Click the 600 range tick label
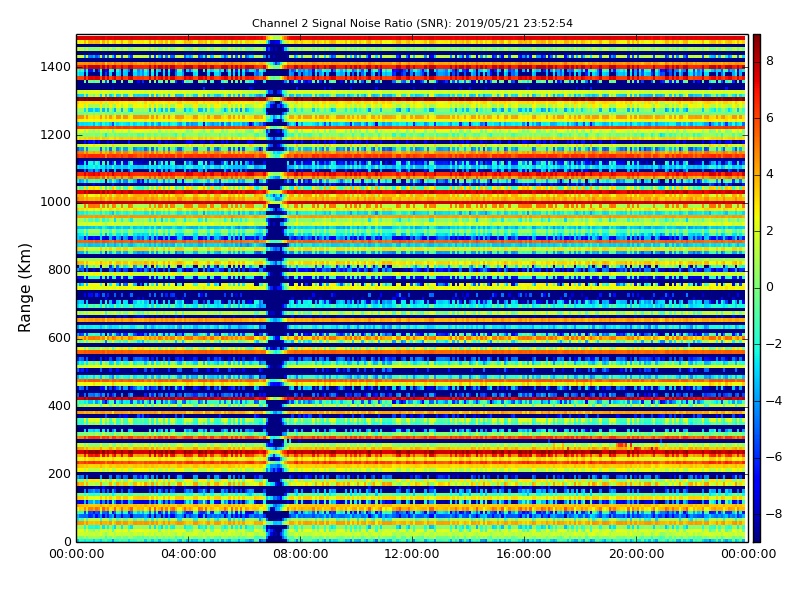800x600 pixels. click(59, 338)
